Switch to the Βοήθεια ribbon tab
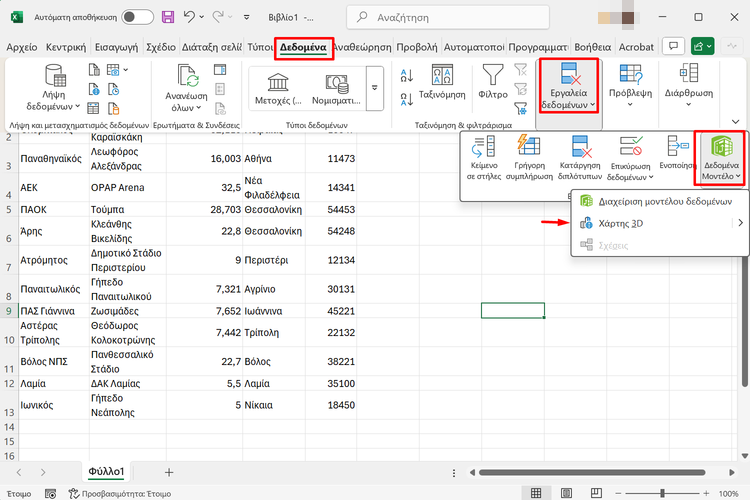Screen dimensions: 750x500 click(592, 47)
